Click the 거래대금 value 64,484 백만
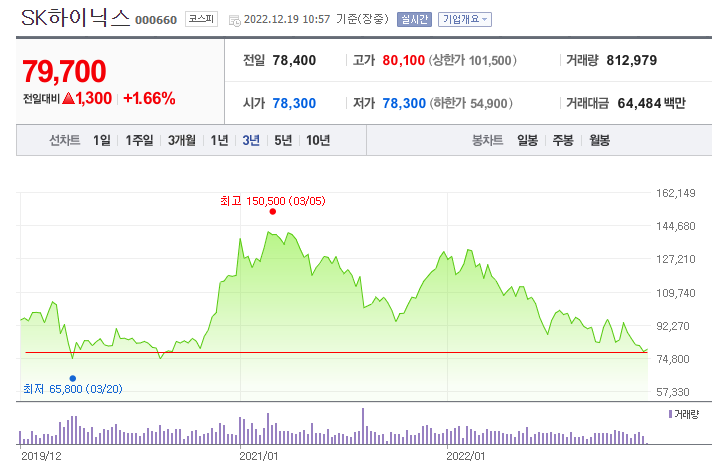Image resolution: width=712 pixels, height=471 pixels. coord(652,104)
